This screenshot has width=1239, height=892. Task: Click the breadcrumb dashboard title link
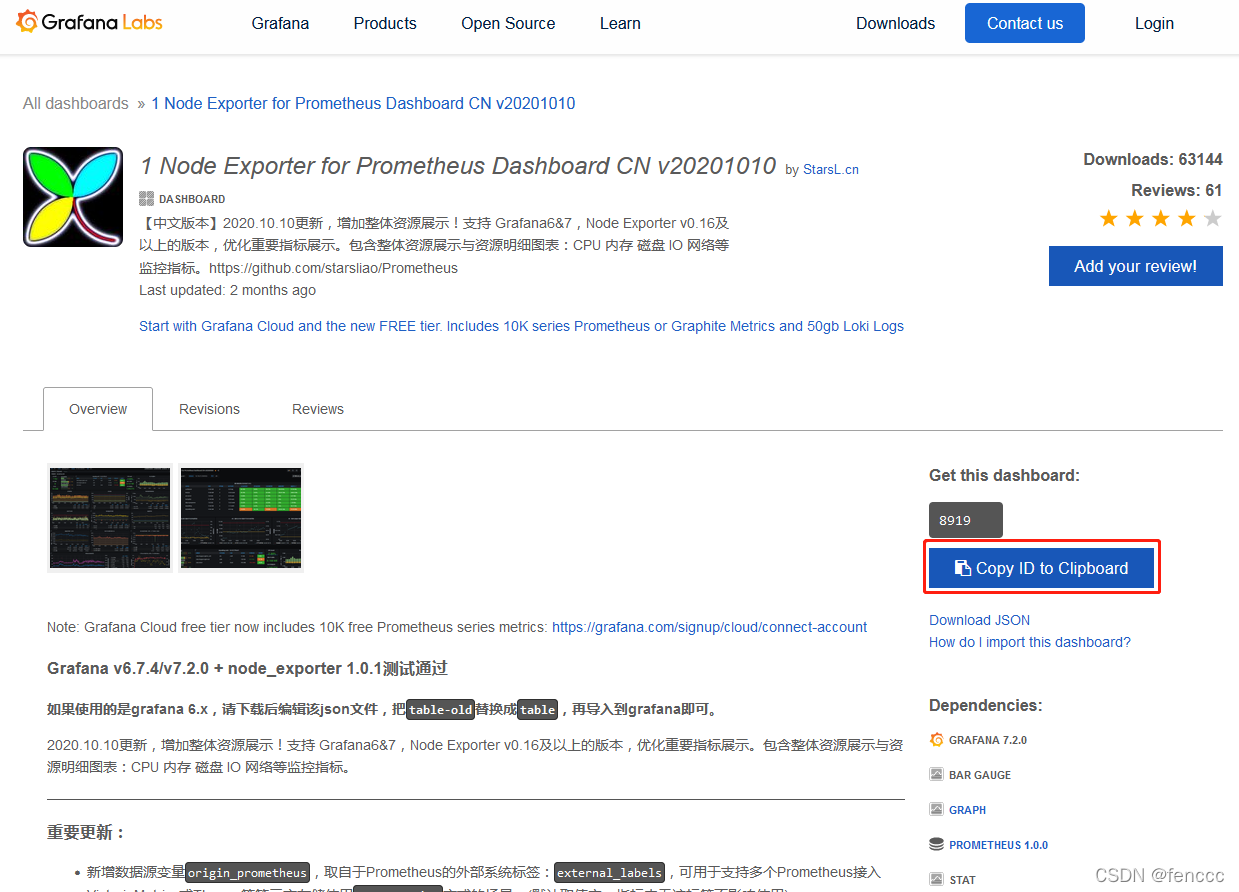pos(363,103)
